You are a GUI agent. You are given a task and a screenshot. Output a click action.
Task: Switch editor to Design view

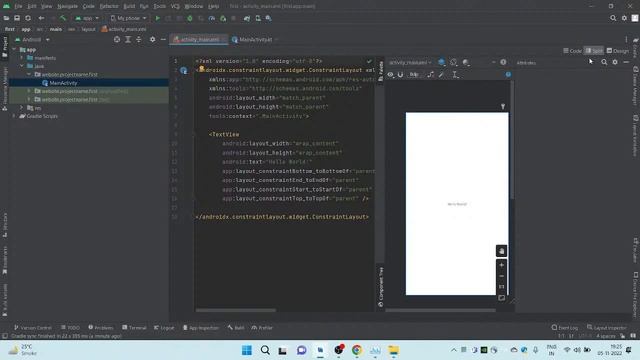click(x=618, y=51)
